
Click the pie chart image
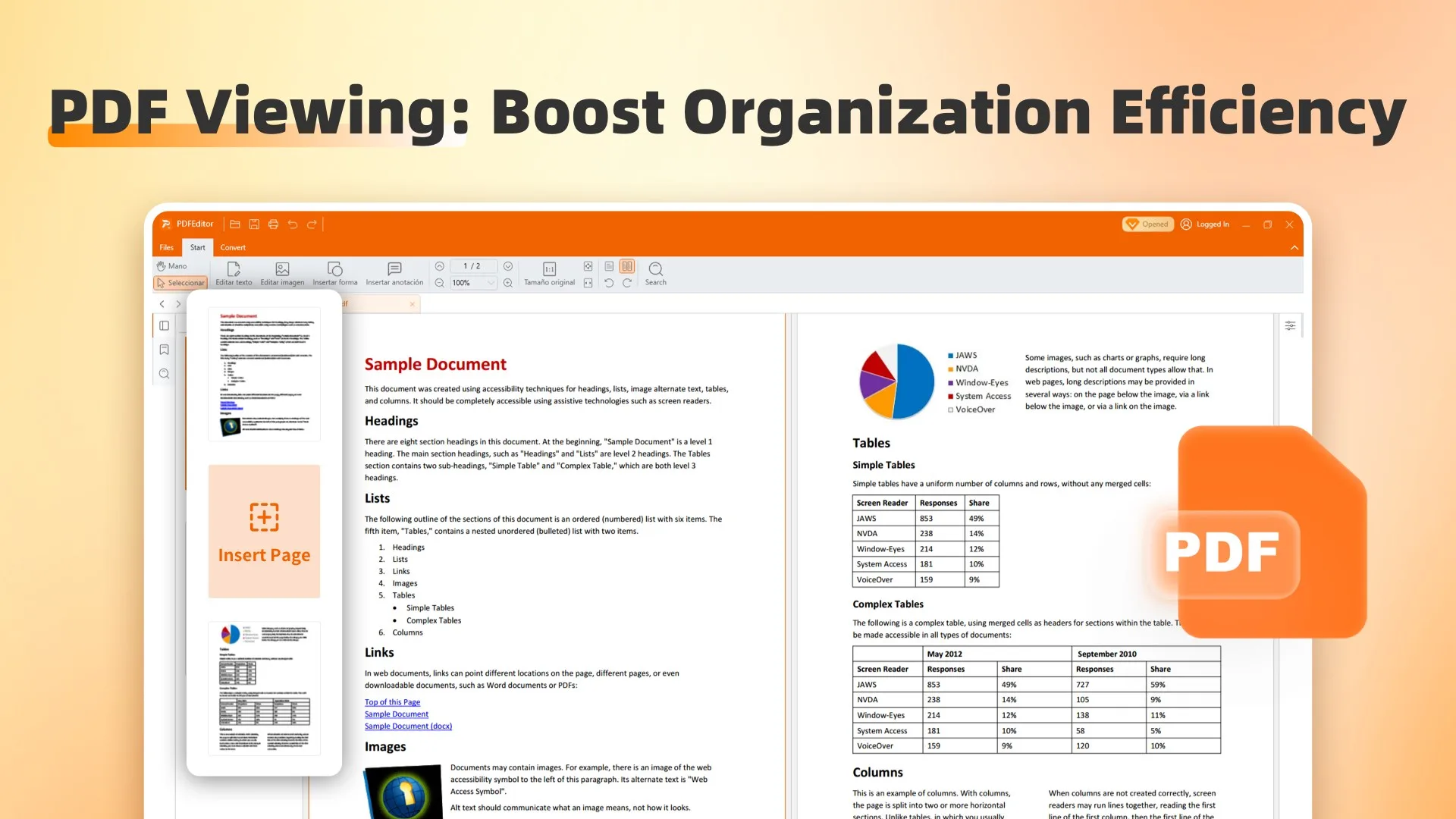click(896, 381)
